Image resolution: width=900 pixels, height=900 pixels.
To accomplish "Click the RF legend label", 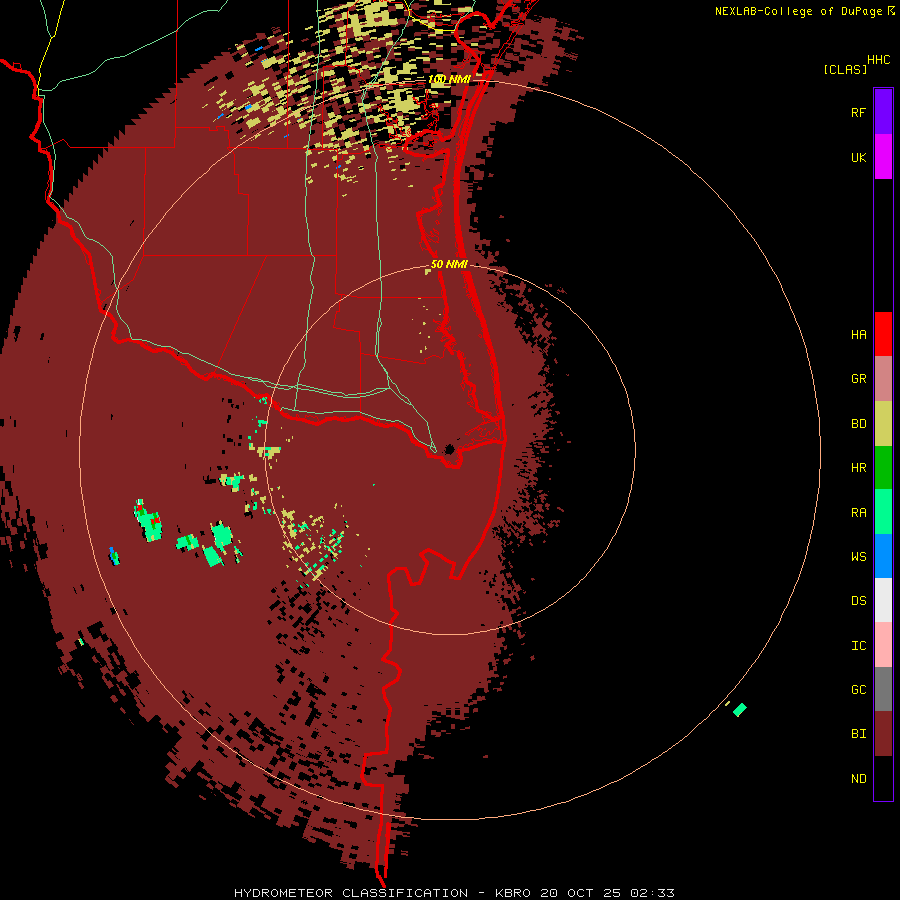I will (858, 112).
